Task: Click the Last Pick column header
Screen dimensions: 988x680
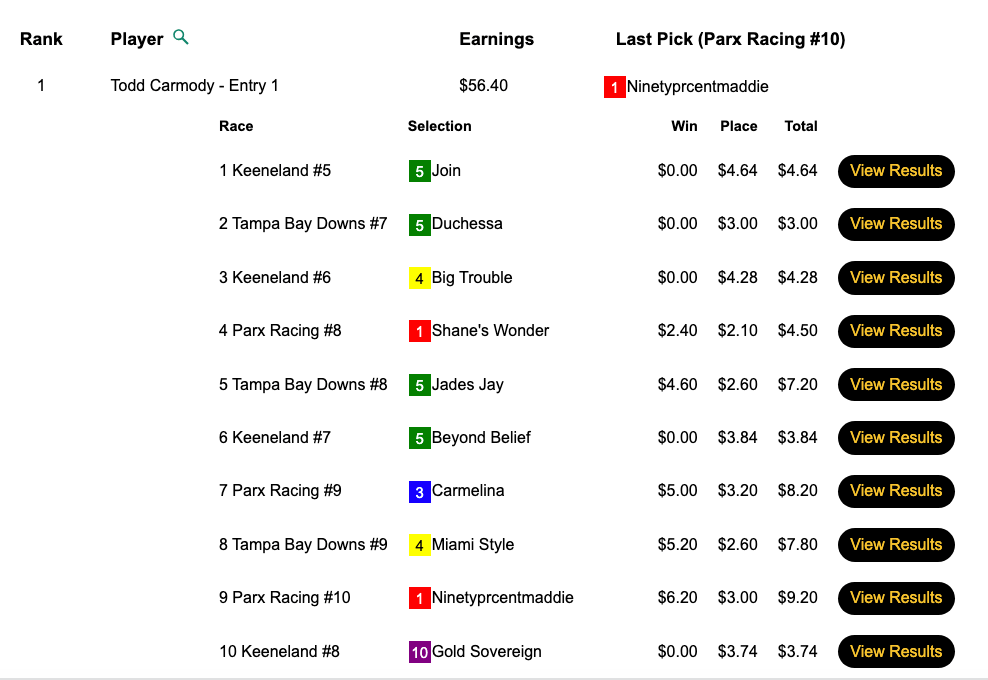Action: pyautogui.click(x=730, y=39)
